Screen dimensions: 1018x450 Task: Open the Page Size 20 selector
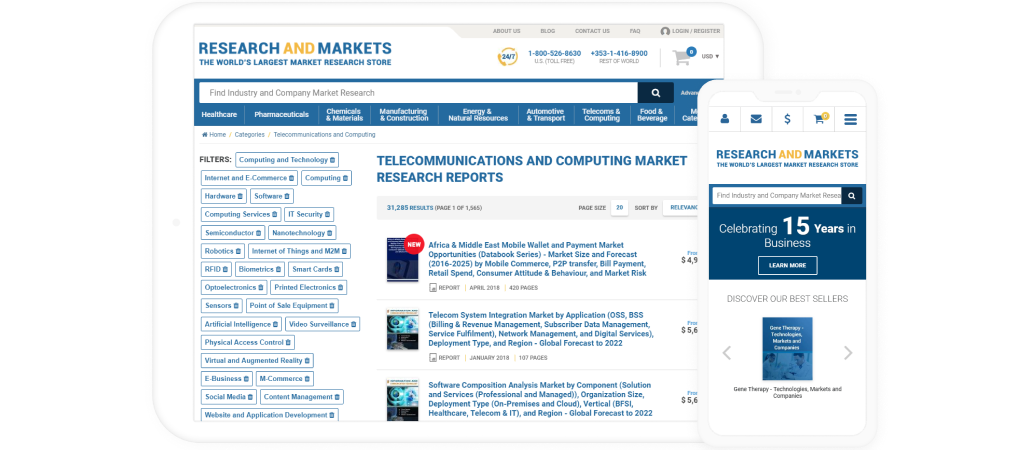pos(619,208)
